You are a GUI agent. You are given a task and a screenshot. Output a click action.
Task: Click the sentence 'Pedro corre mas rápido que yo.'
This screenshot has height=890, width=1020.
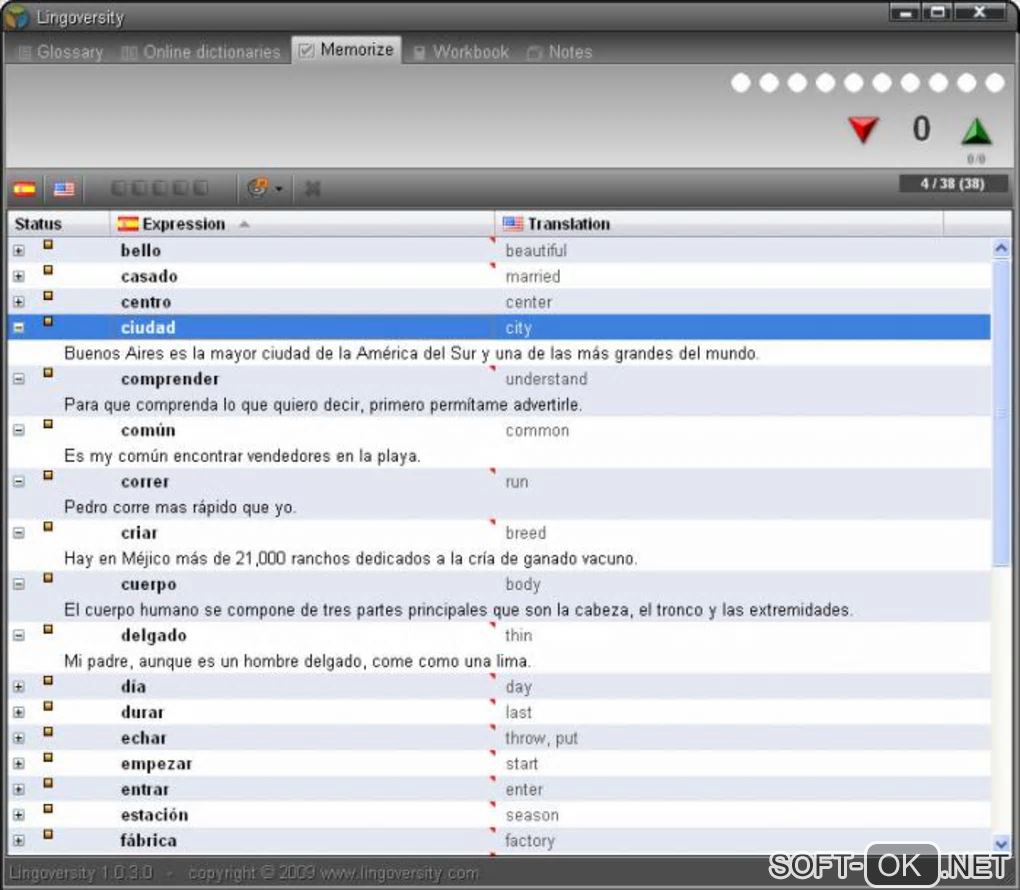pyautogui.click(x=180, y=507)
